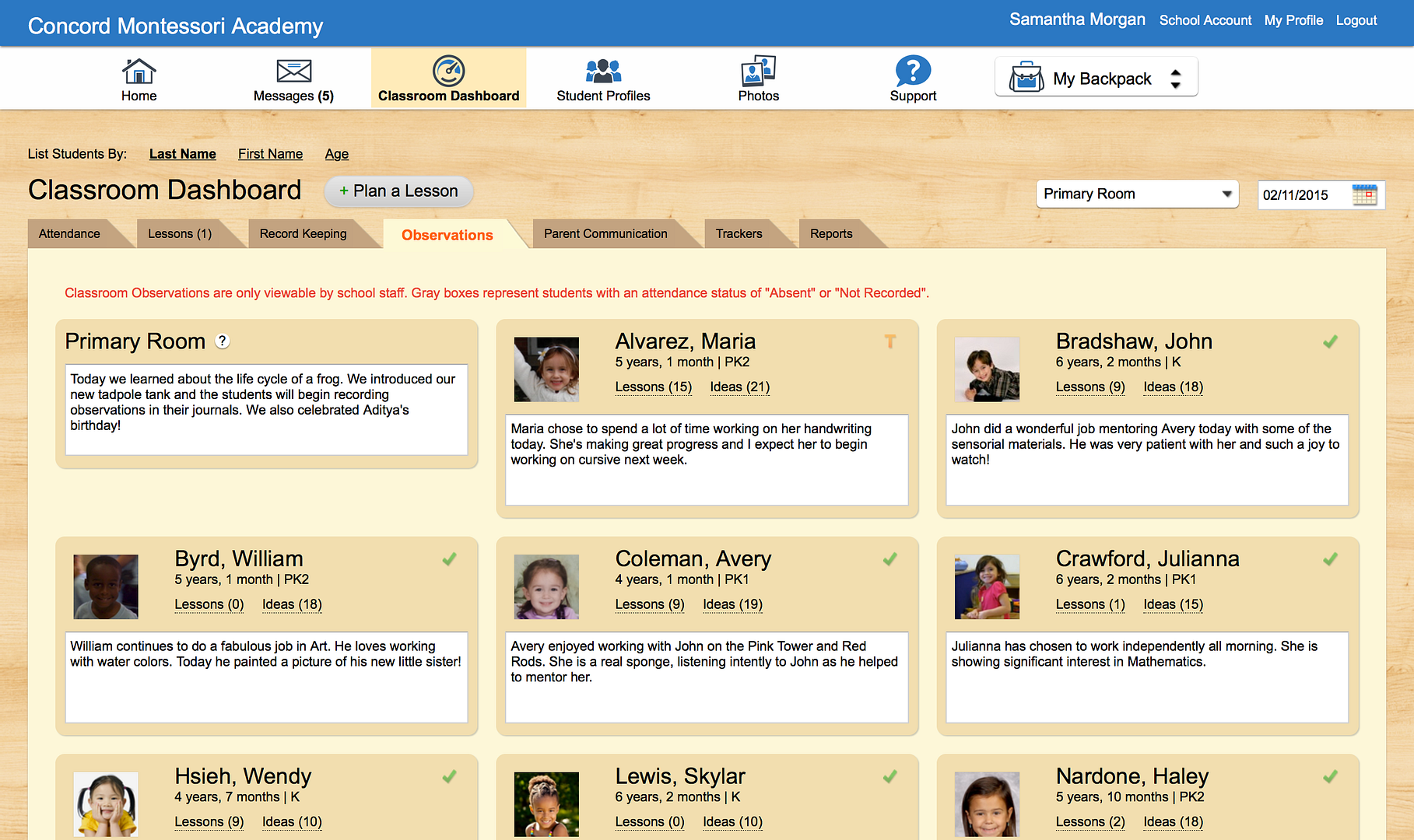Click the green checkmark for Hsieh, Wendy
1414x840 pixels.
(449, 776)
